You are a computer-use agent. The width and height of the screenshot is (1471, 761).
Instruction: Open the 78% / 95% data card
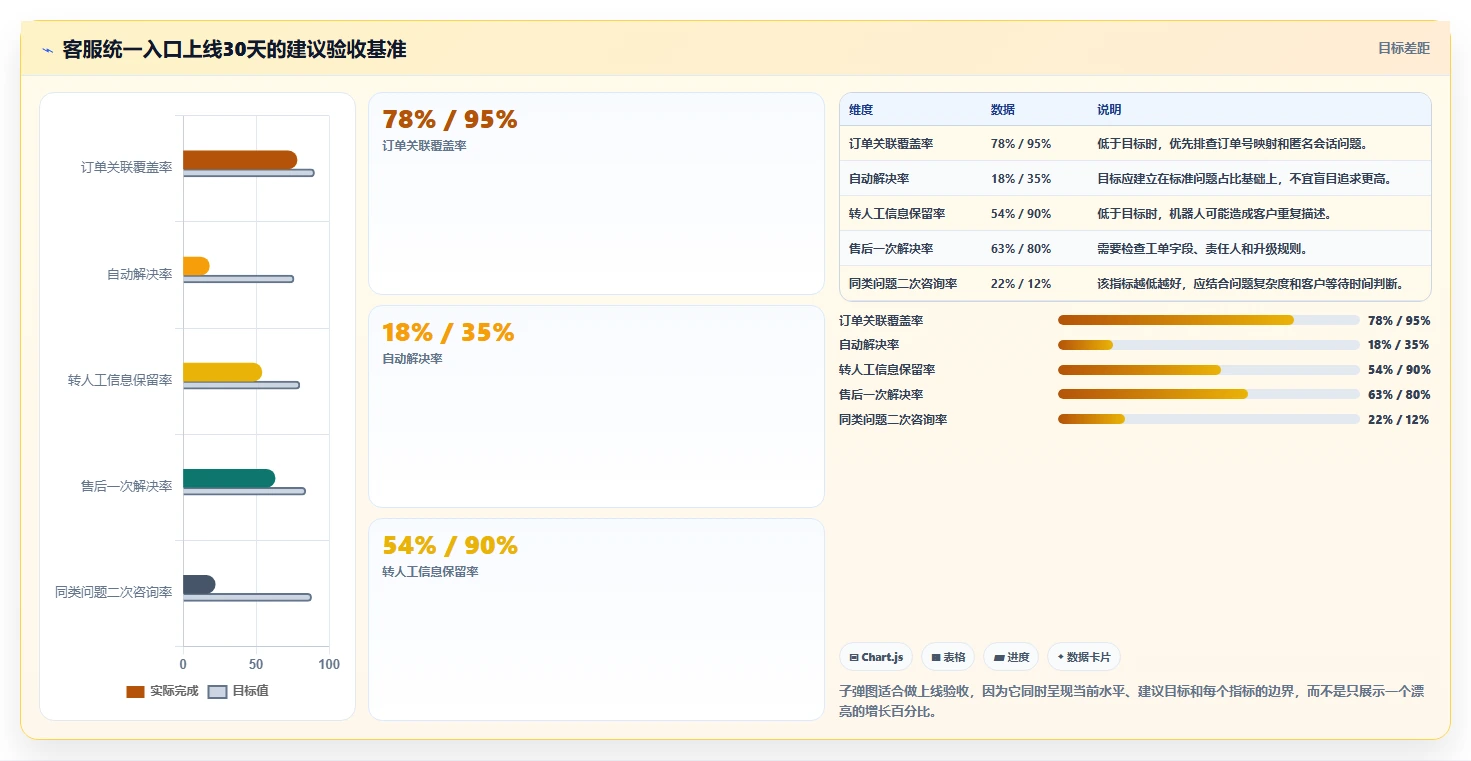(x=596, y=193)
